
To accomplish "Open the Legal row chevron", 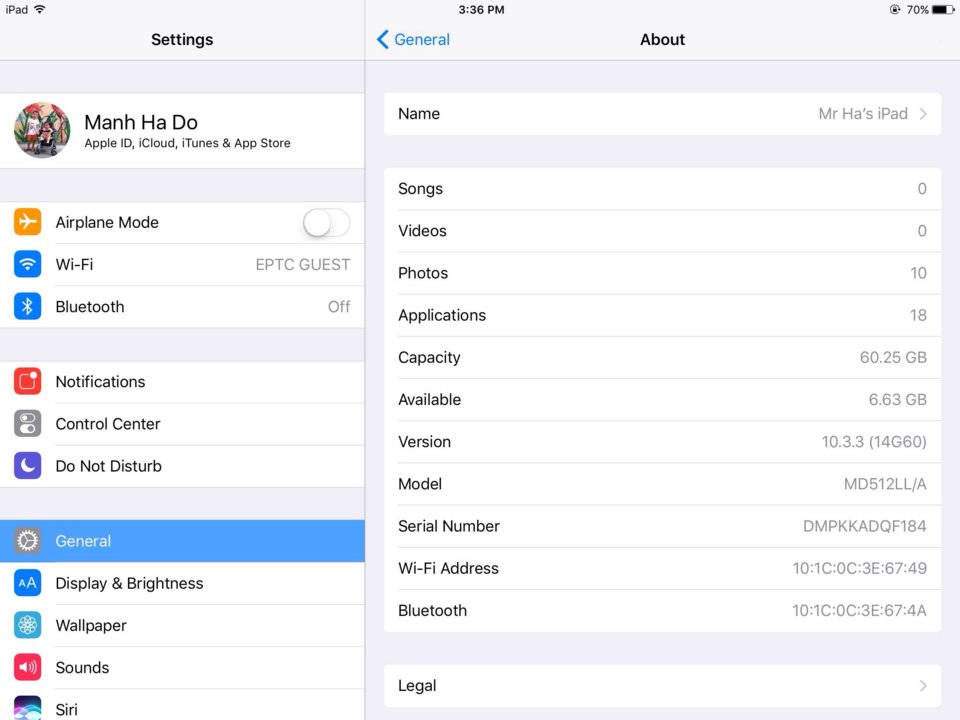I will (923, 686).
